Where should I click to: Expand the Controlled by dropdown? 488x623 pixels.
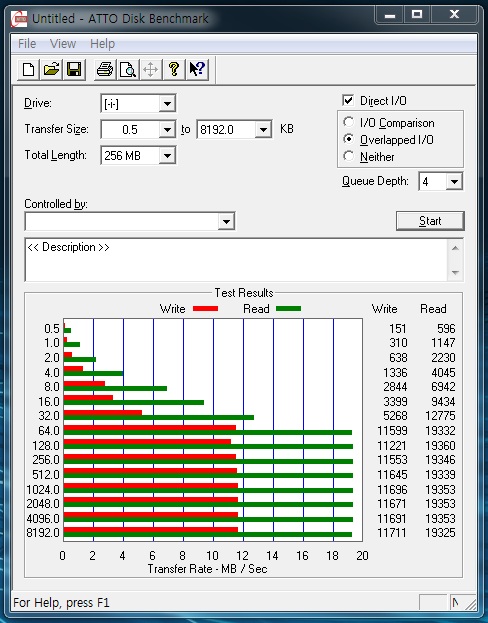(x=226, y=221)
